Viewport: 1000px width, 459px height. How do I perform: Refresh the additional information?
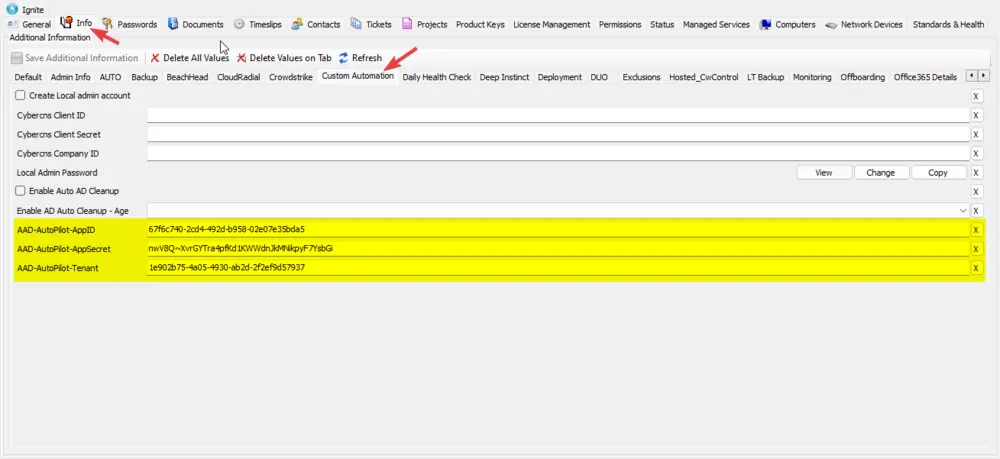tap(360, 58)
